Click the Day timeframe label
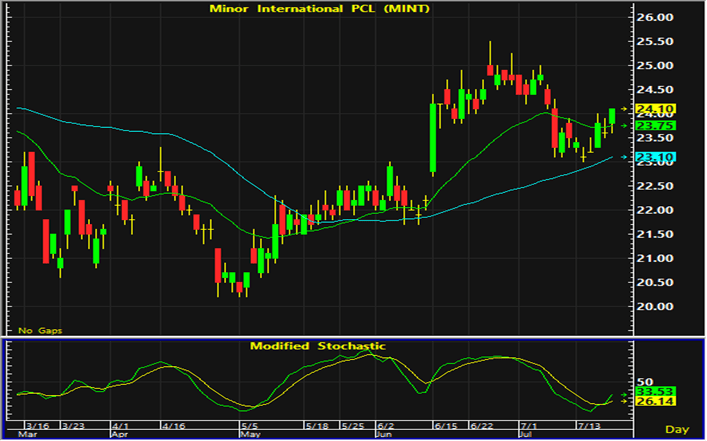Viewport: 707px width, 441px height. pyautogui.click(x=677, y=429)
